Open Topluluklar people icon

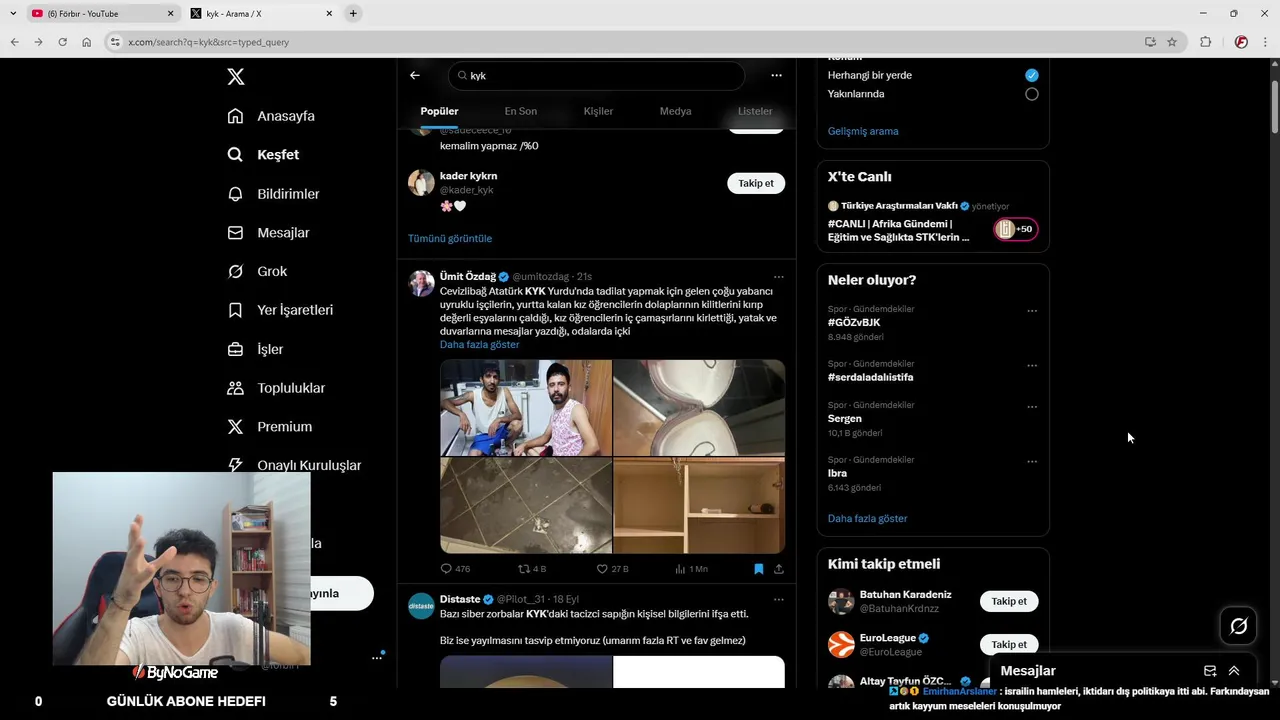(235, 388)
